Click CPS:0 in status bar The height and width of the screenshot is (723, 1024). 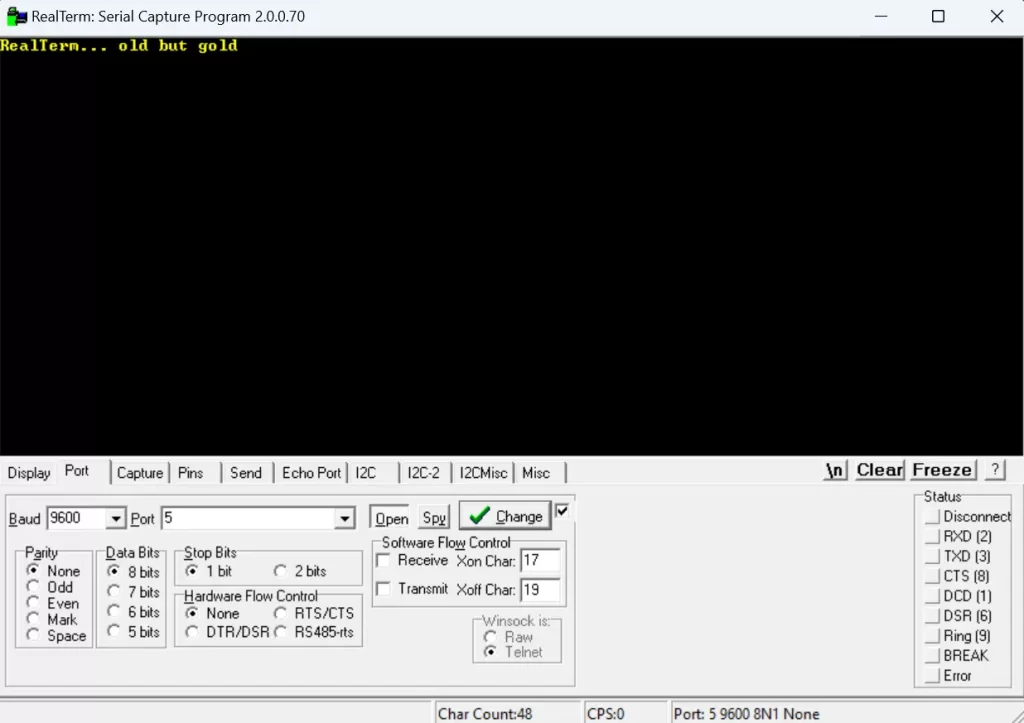click(605, 714)
